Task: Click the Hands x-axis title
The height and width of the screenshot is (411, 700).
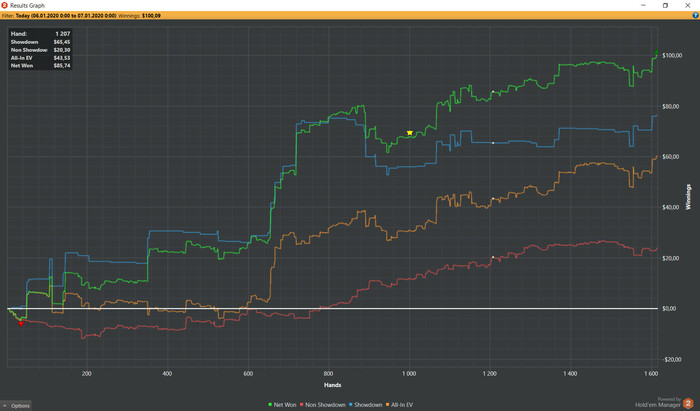Action: coord(333,385)
